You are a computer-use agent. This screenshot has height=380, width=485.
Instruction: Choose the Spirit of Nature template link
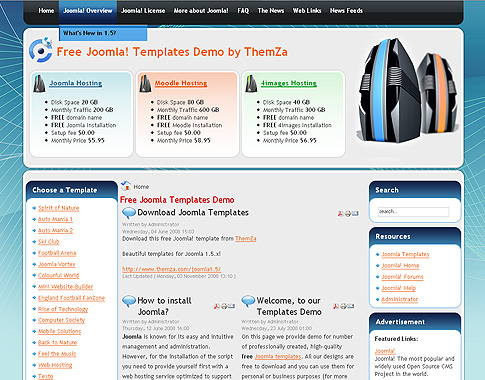(x=59, y=208)
